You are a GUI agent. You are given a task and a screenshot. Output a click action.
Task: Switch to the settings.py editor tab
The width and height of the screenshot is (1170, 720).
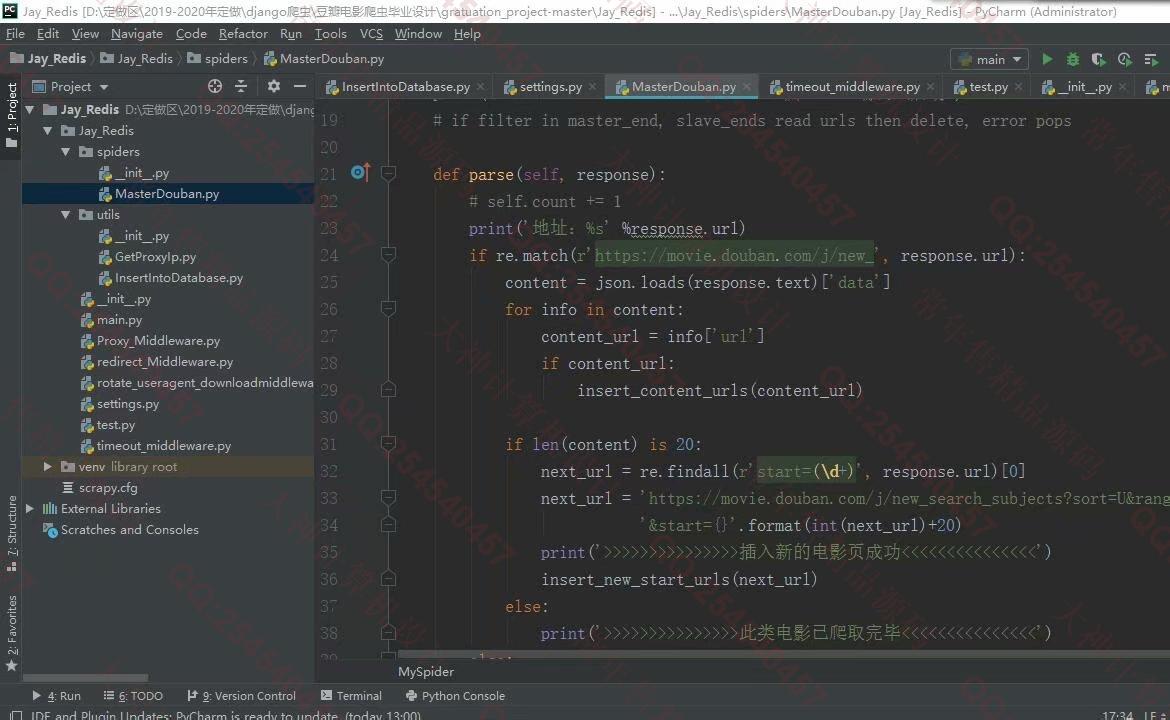click(x=550, y=87)
